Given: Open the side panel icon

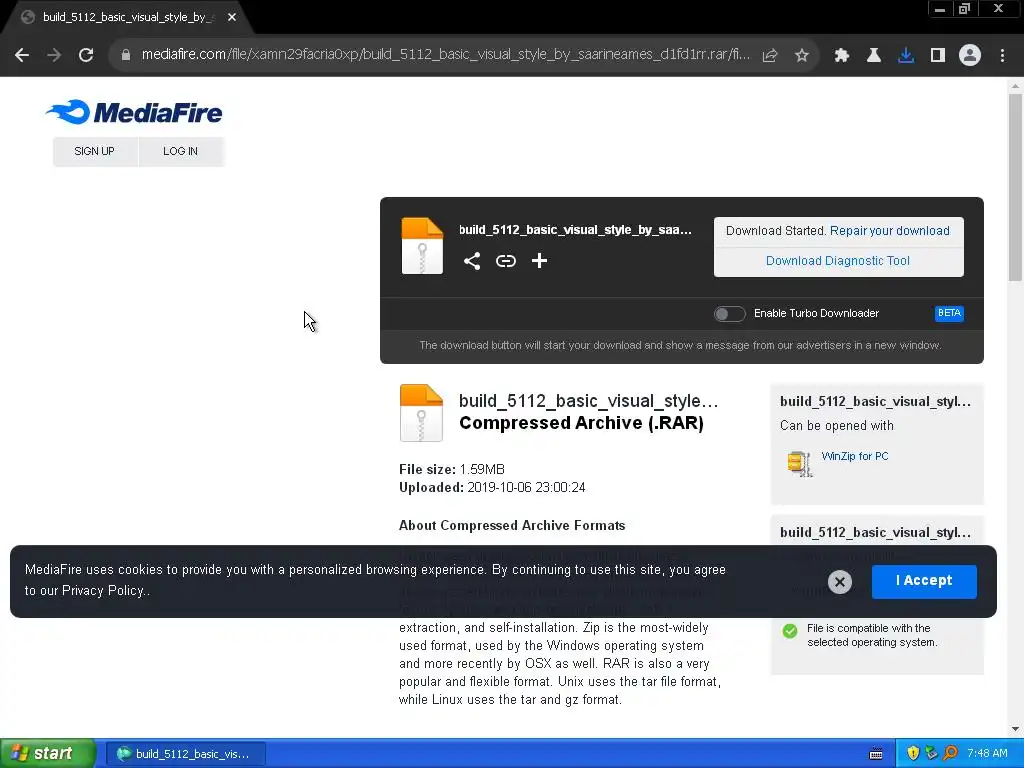Looking at the screenshot, I should tap(938, 56).
